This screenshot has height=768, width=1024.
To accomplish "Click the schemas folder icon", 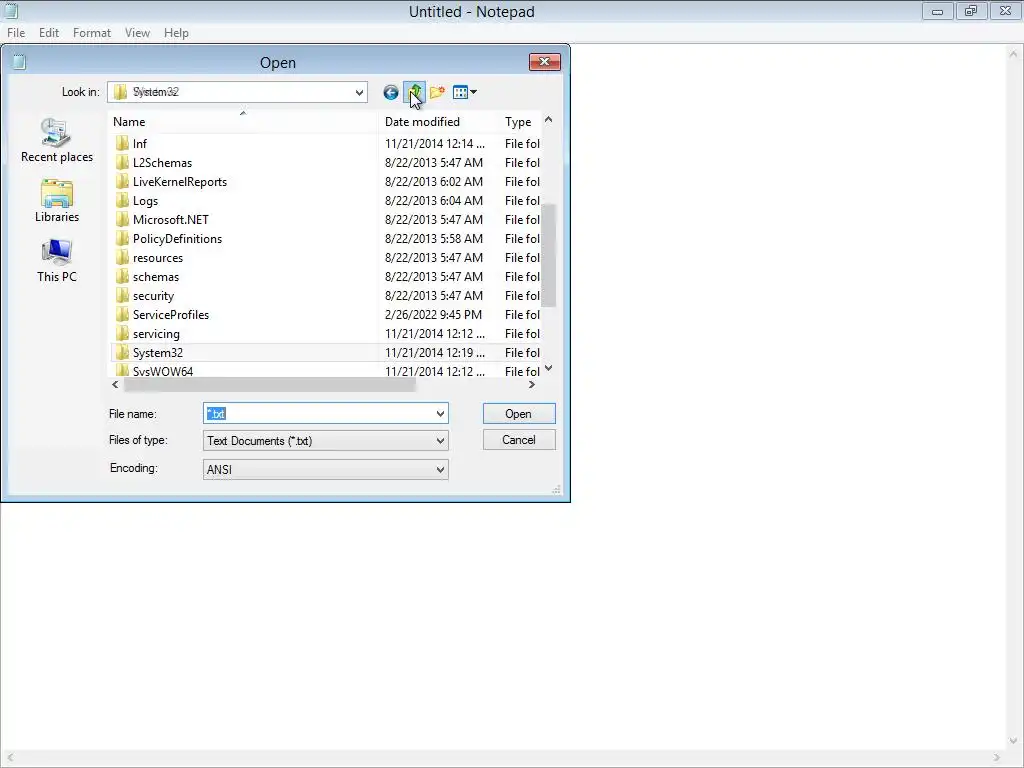I will 122,276.
